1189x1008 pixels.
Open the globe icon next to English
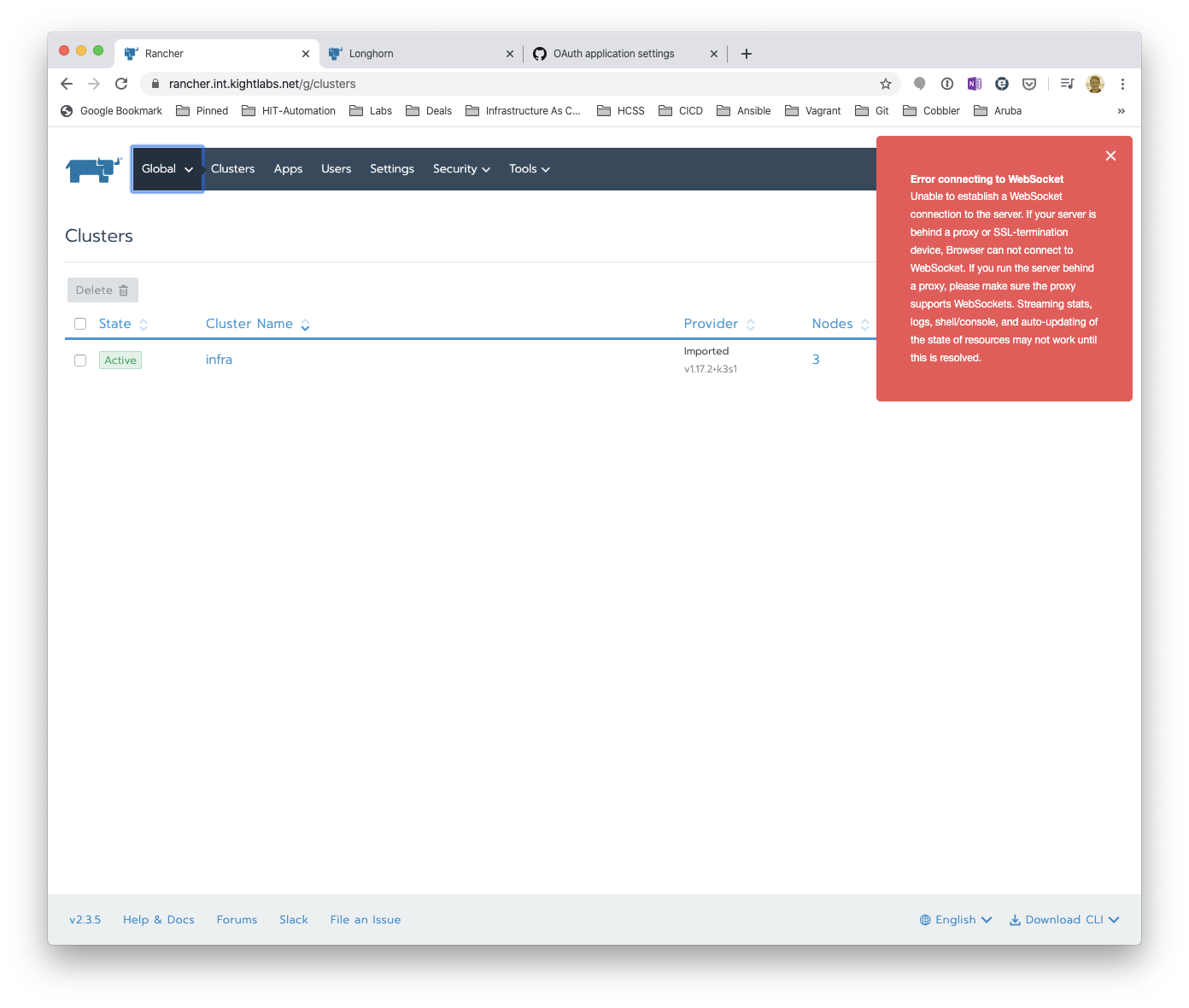click(x=925, y=919)
